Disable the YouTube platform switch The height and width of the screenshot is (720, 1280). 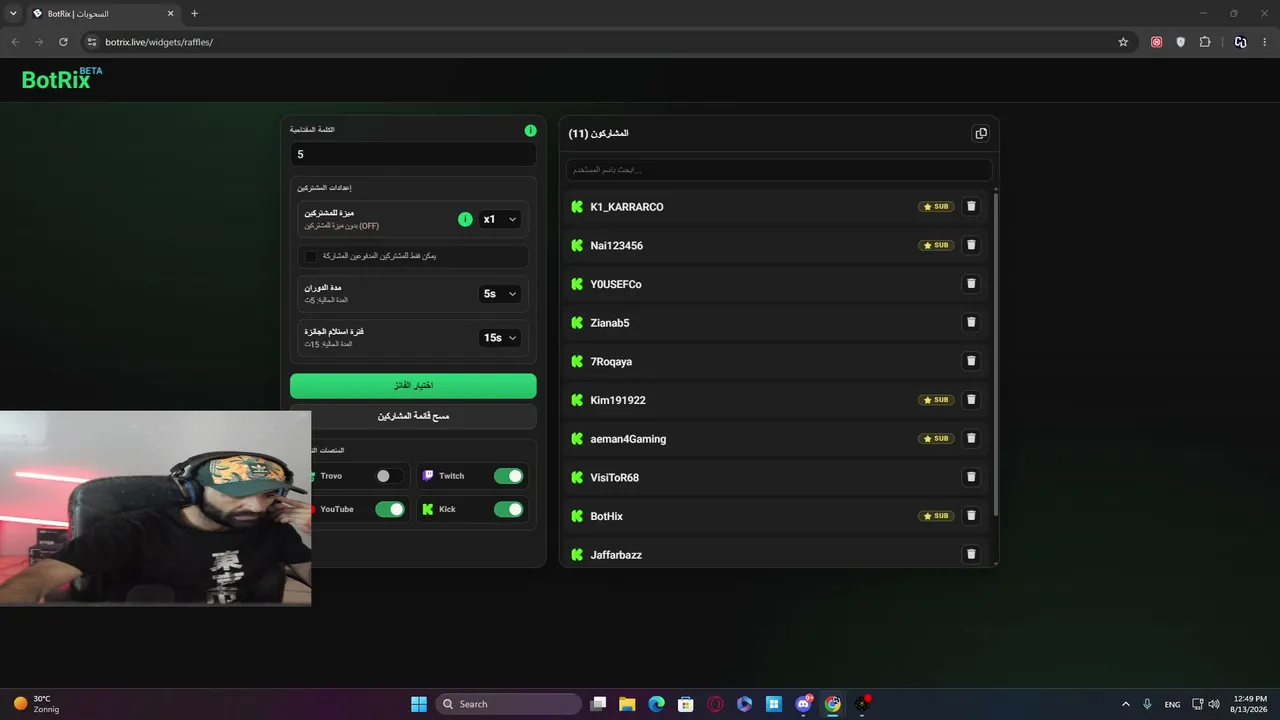pyautogui.click(x=390, y=509)
